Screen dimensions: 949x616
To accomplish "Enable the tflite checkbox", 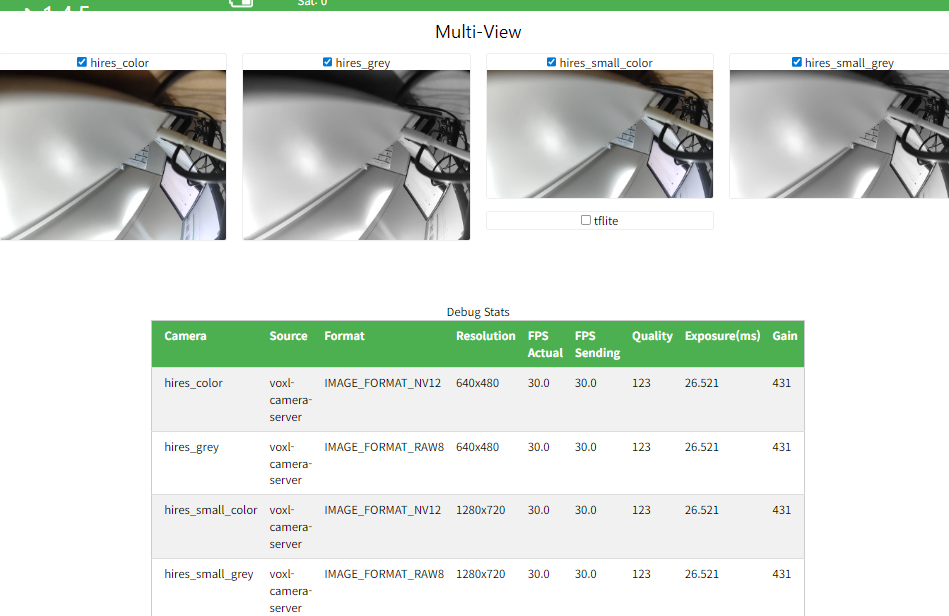I will click(586, 220).
